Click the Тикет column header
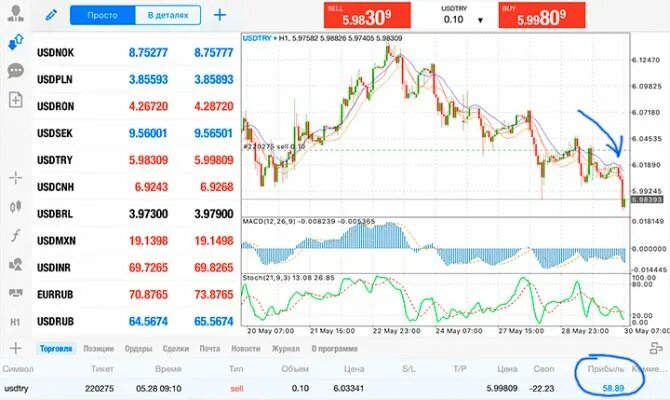This screenshot has width=670, height=400. [x=102, y=369]
